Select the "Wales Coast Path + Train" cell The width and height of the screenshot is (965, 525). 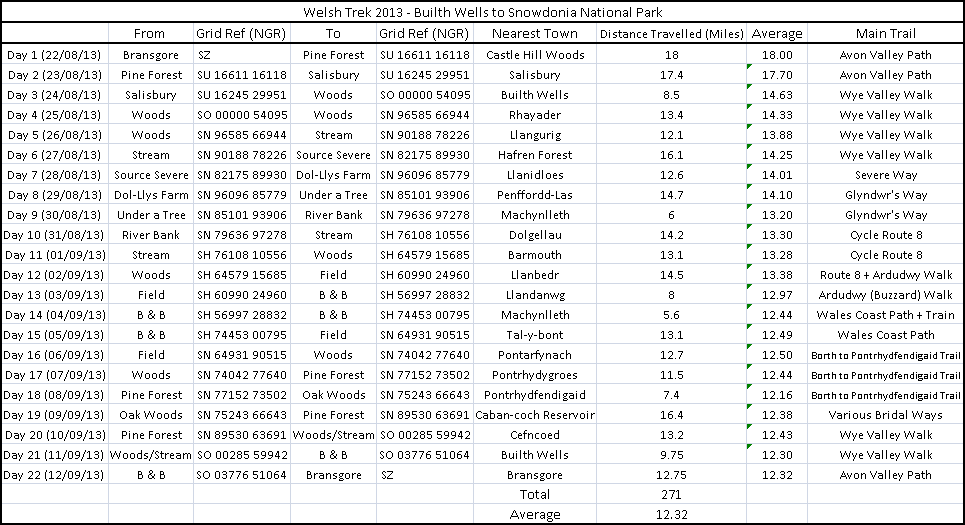tap(886, 315)
